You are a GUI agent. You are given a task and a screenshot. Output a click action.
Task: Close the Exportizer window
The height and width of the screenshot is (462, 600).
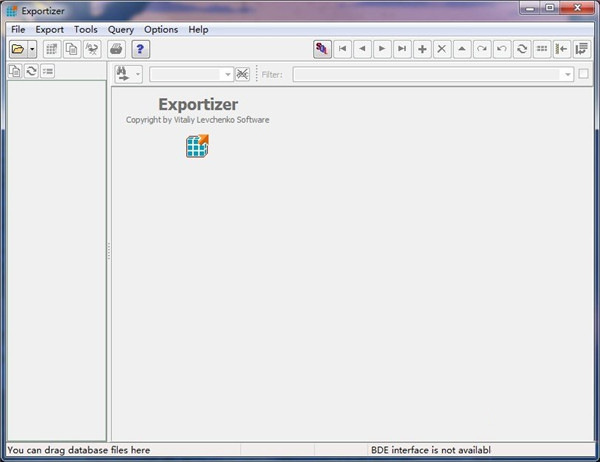tap(577, 8)
